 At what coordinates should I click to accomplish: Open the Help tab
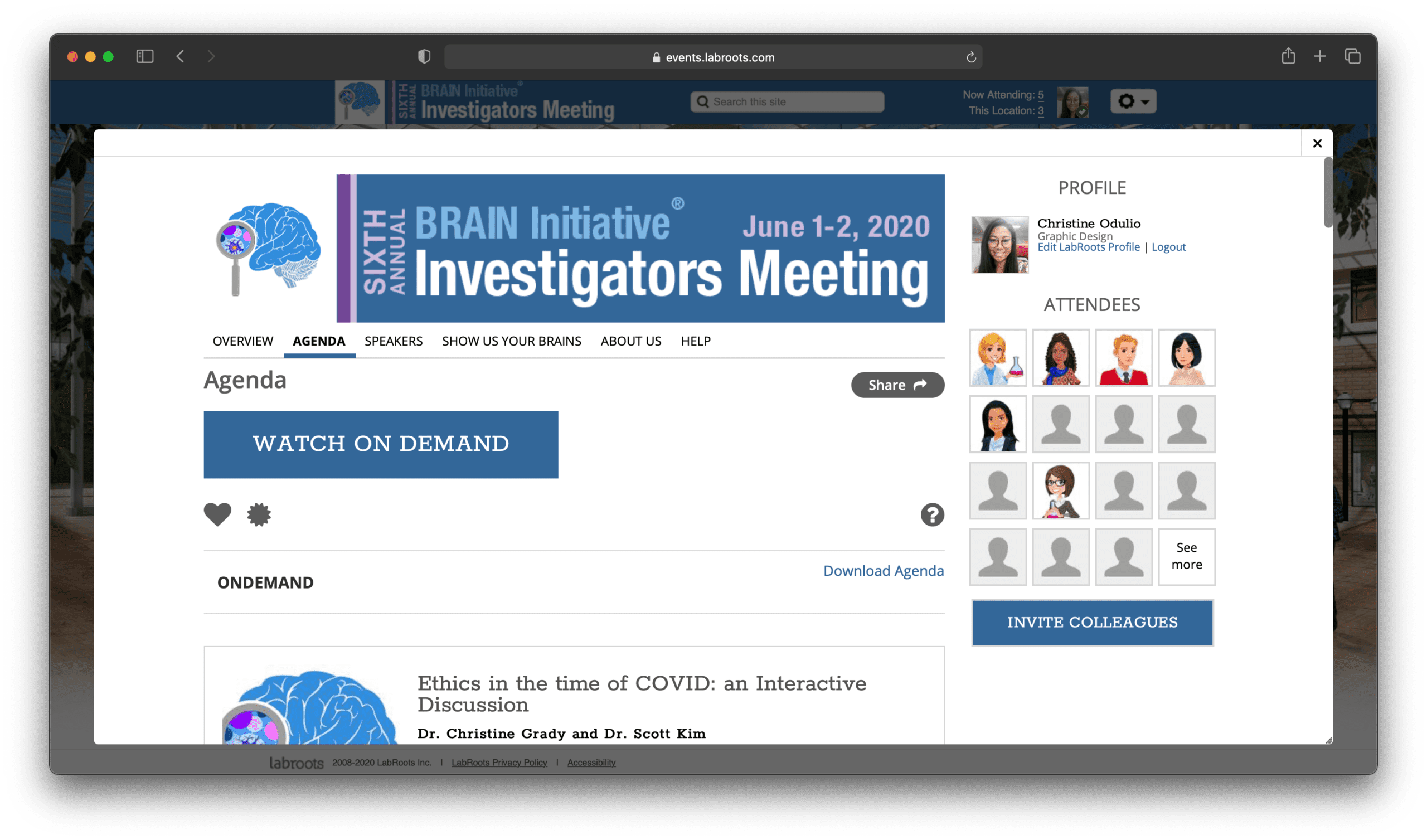695,341
